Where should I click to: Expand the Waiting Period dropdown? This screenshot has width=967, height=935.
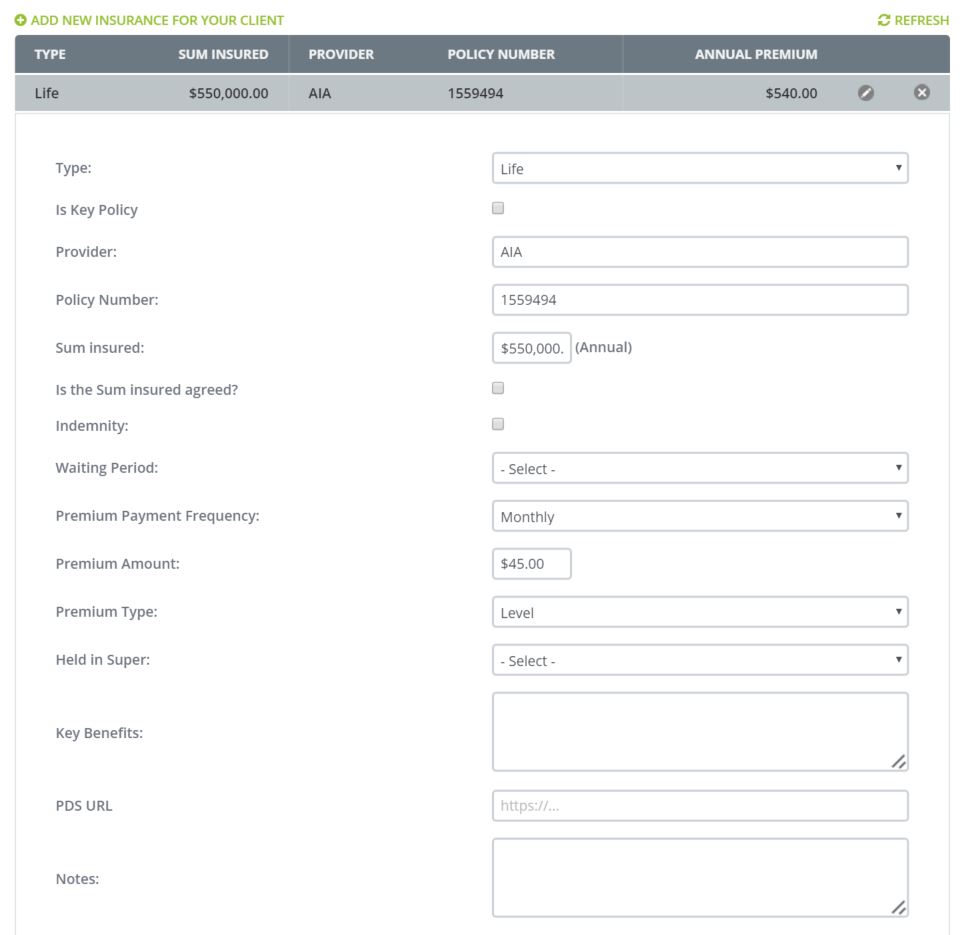(x=699, y=468)
